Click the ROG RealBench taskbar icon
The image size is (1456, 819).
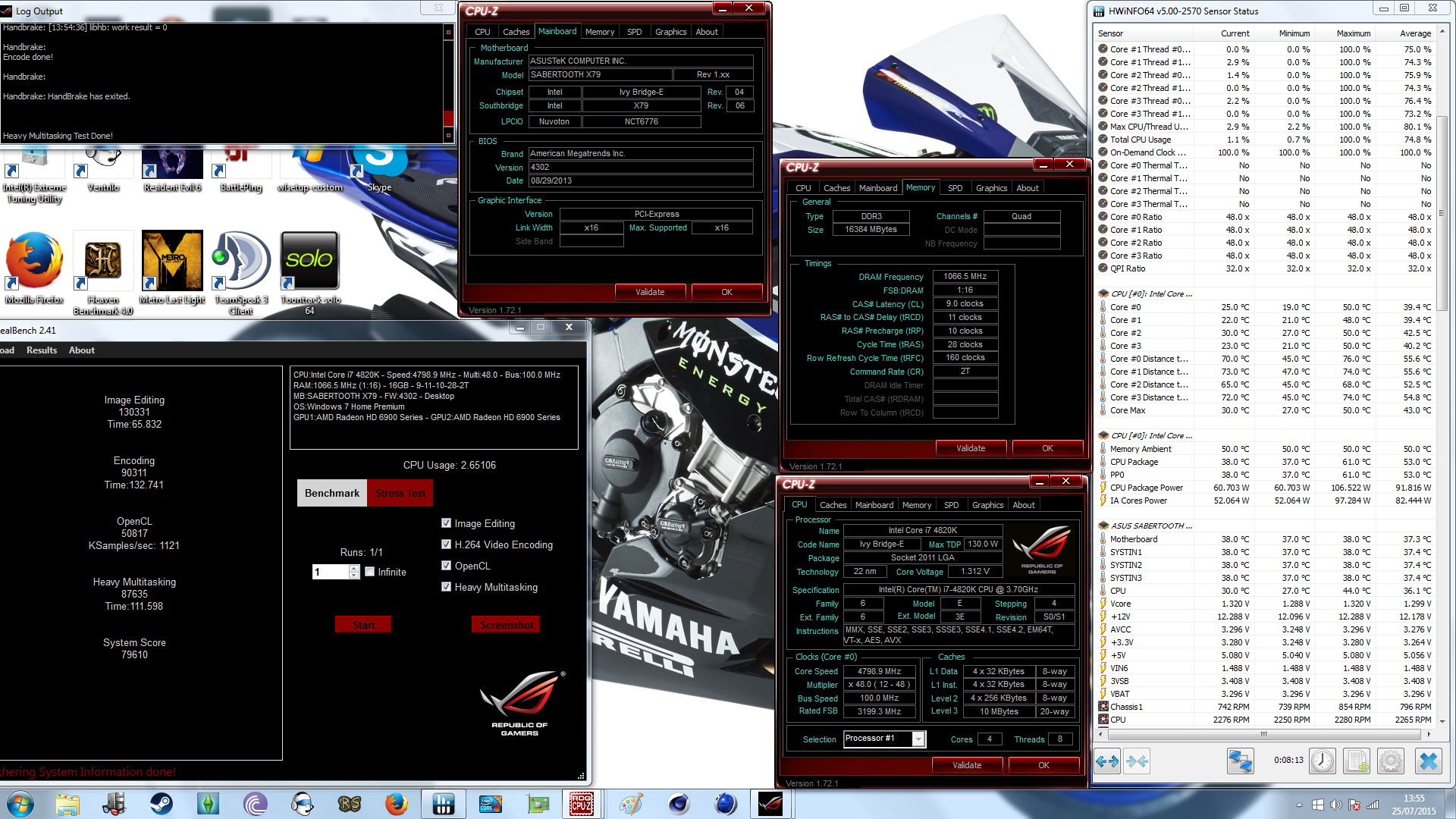coord(770,804)
